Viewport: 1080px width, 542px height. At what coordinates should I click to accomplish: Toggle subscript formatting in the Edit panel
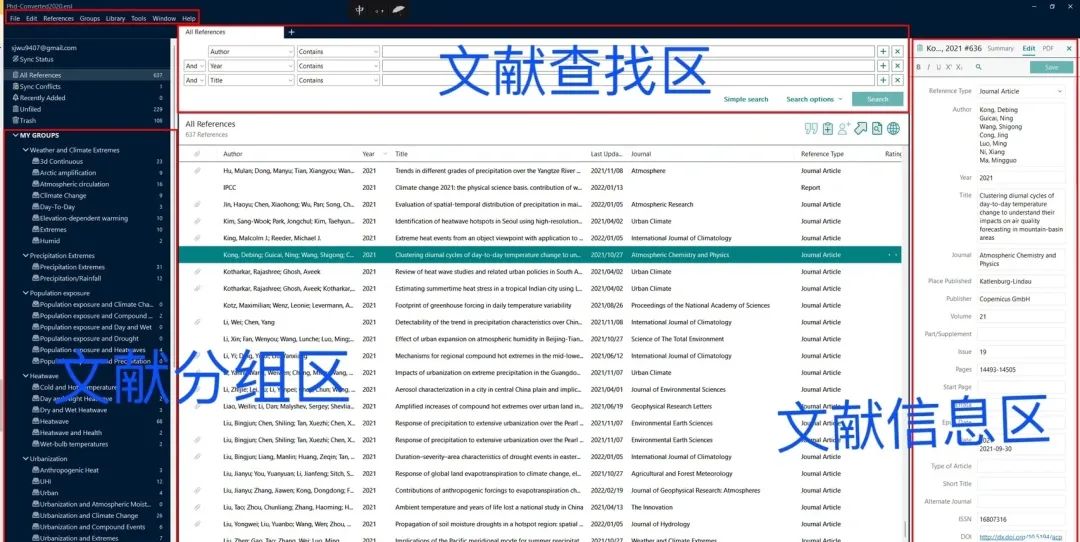coord(959,67)
